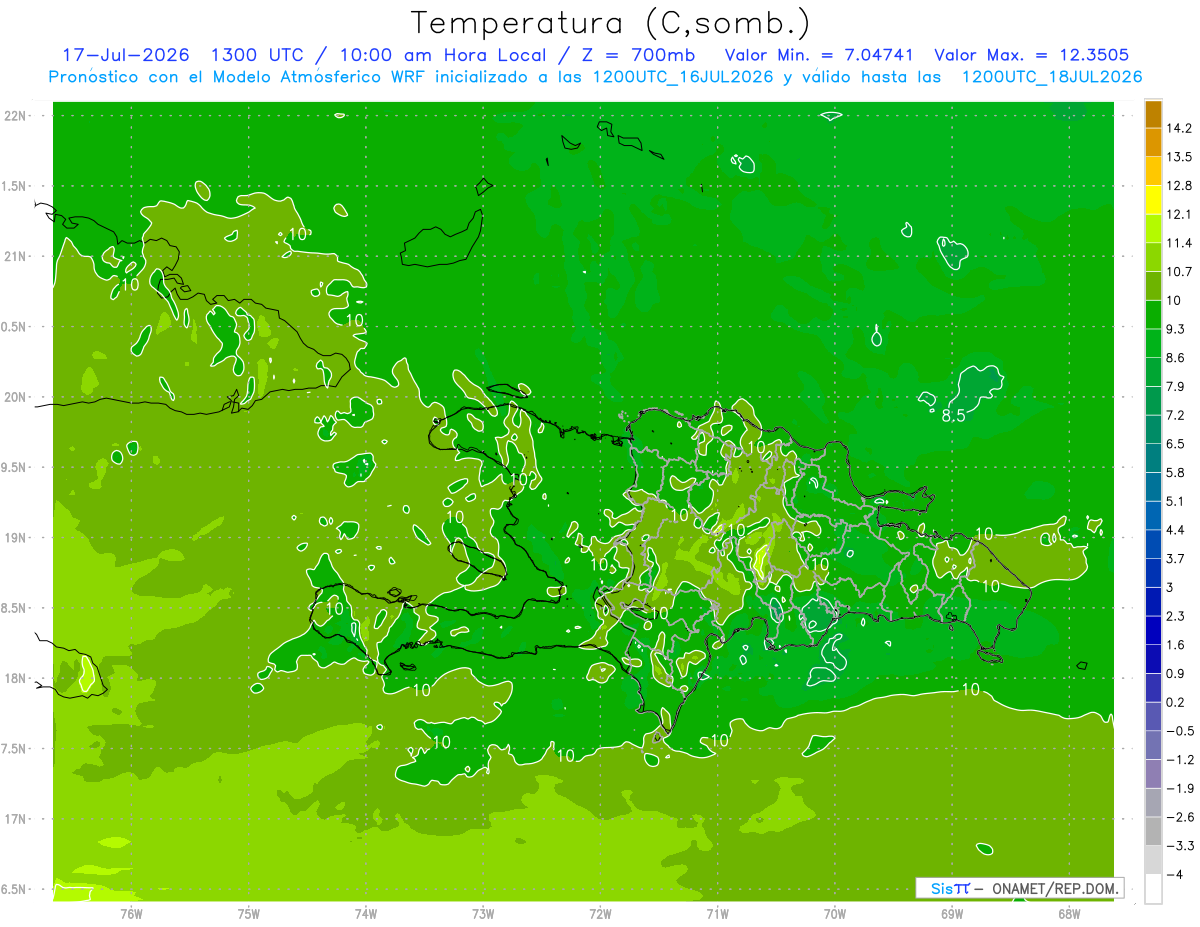Click the '70W' longitude axis label
1200x927 pixels.
click(x=834, y=913)
